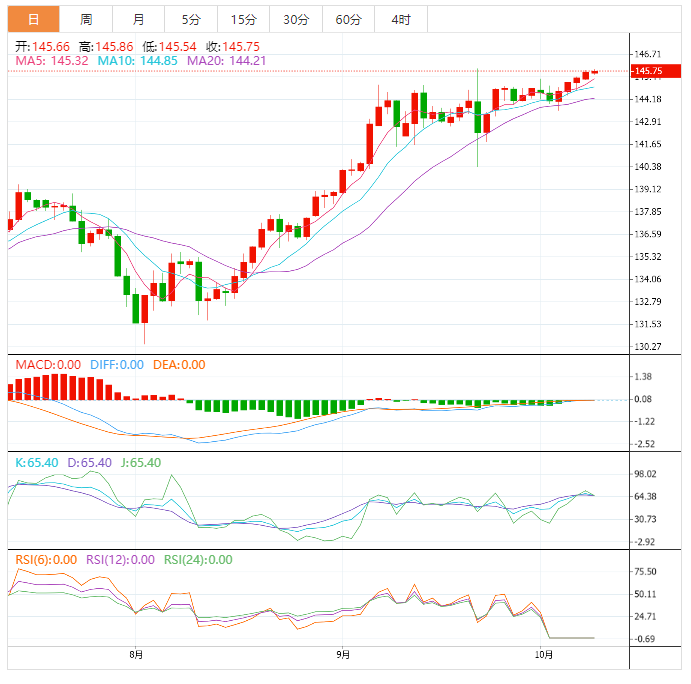
Task: Click the 开:145.66 open price value
Action: click(42, 47)
